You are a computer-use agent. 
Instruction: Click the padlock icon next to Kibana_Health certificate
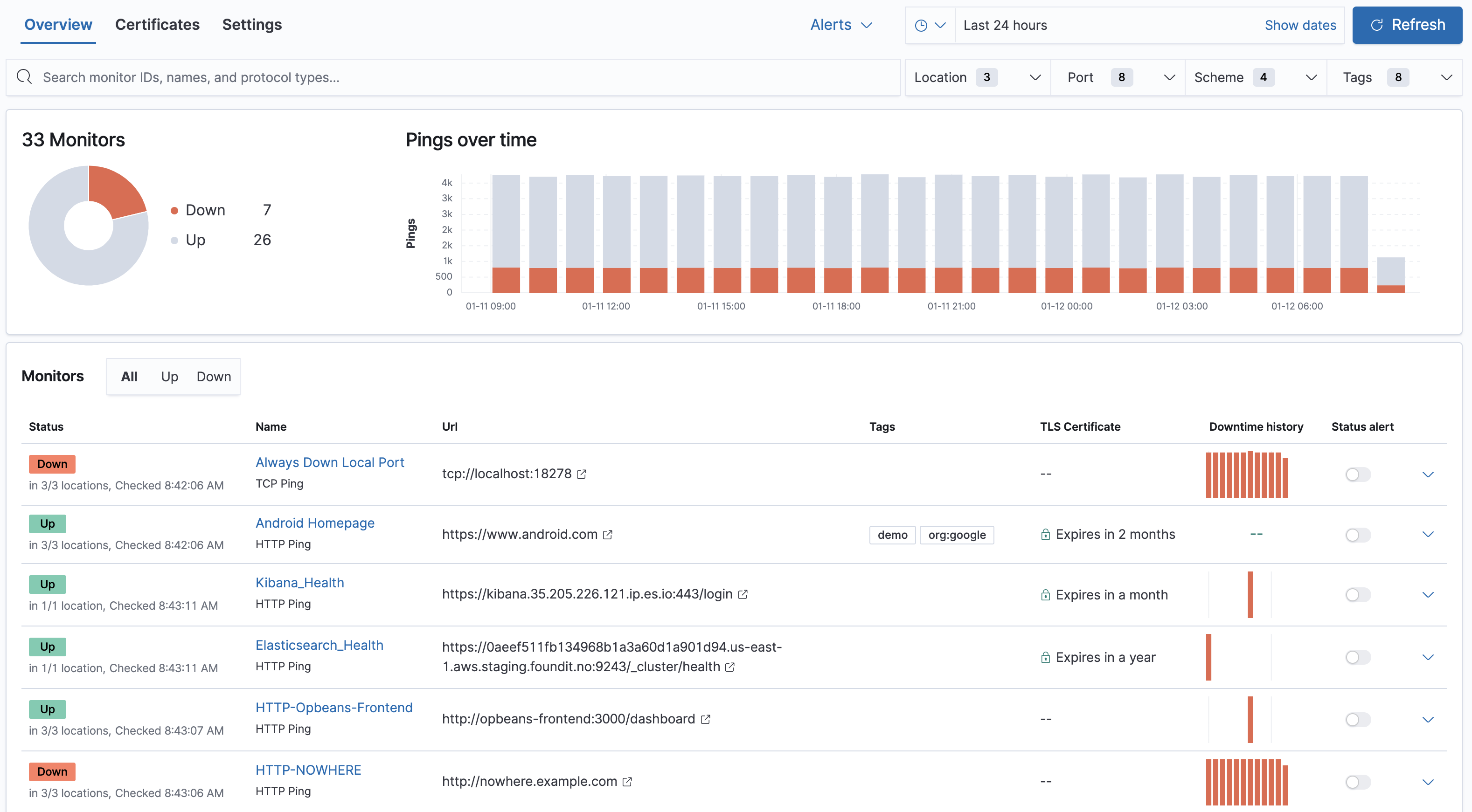[x=1046, y=594]
